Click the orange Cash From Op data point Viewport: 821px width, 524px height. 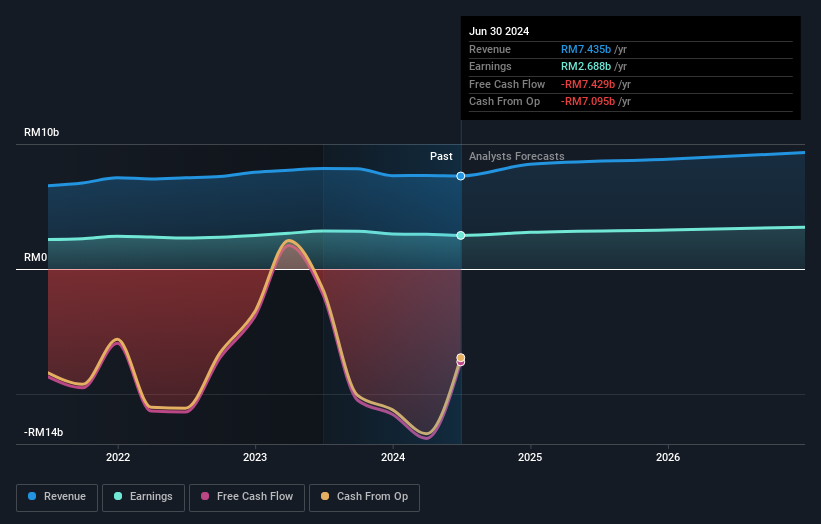(461, 358)
